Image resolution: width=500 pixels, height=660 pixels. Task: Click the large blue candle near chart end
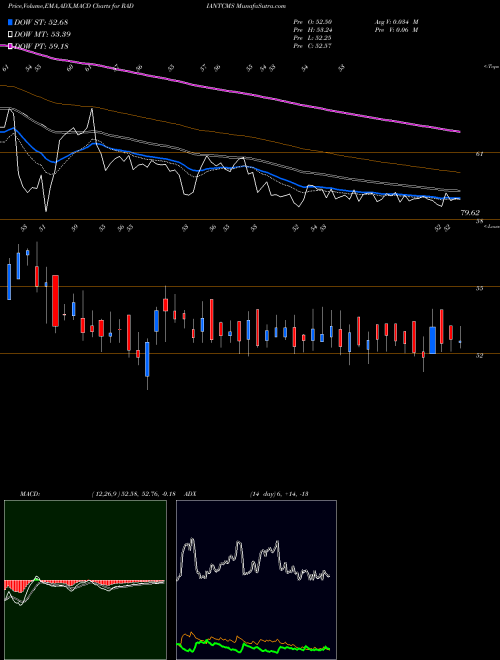point(432,340)
